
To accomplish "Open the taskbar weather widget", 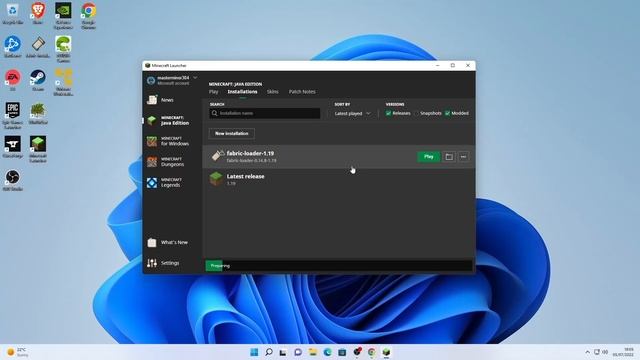I will point(18,352).
